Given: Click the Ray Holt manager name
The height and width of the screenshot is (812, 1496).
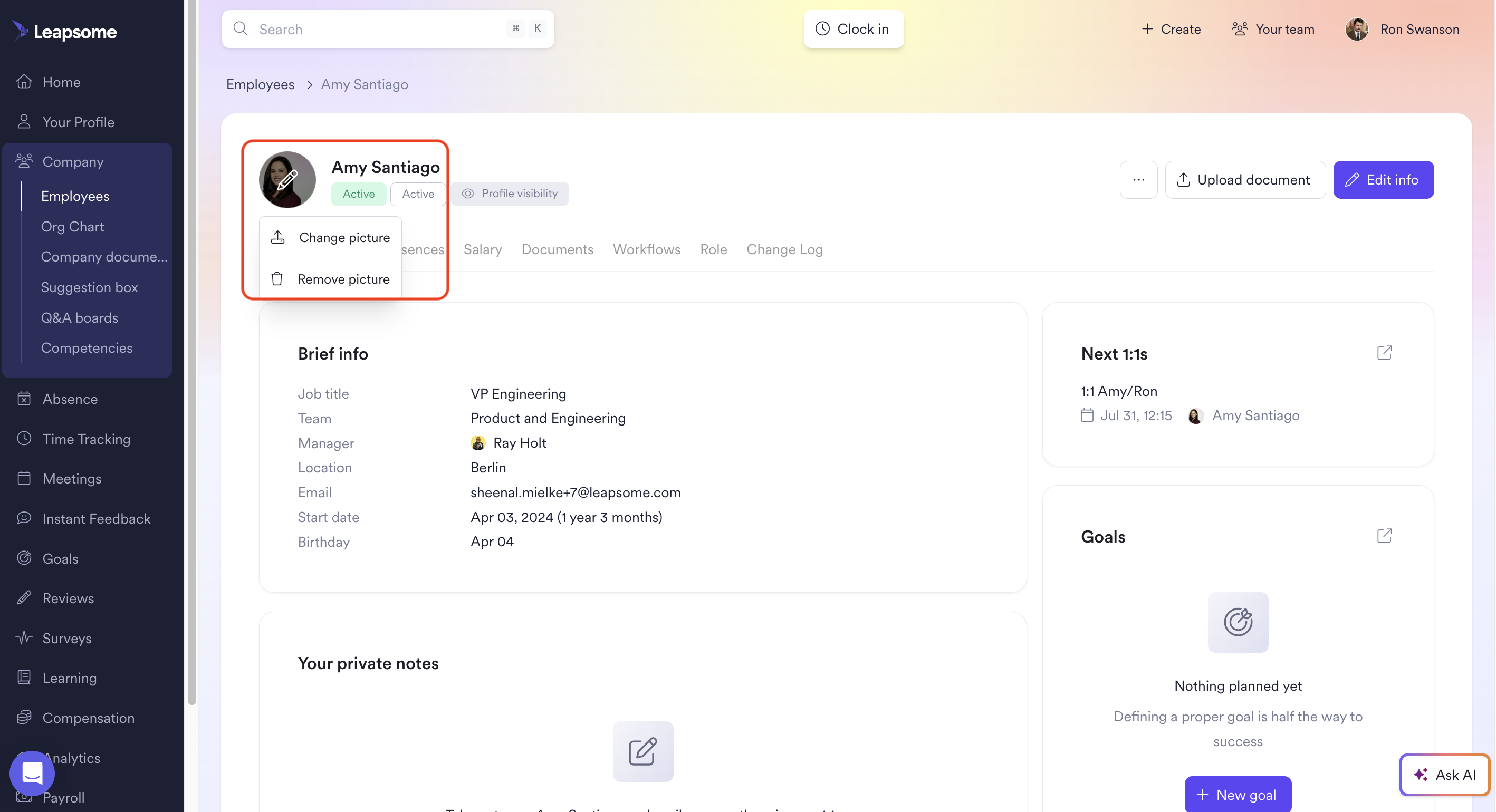Looking at the screenshot, I should coord(519,443).
